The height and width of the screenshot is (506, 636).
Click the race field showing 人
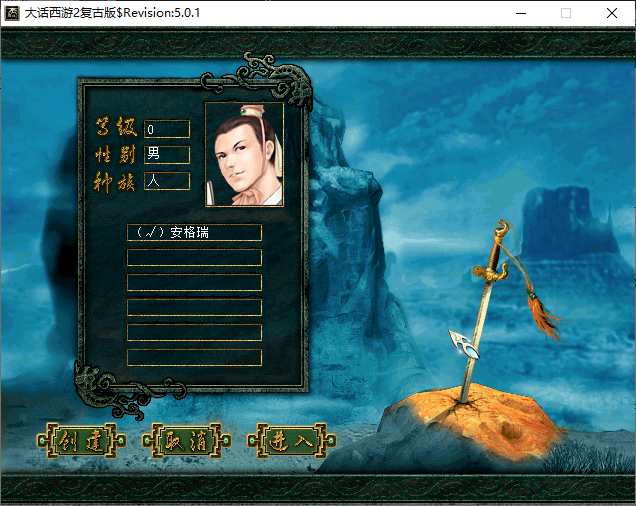click(166, 181)
